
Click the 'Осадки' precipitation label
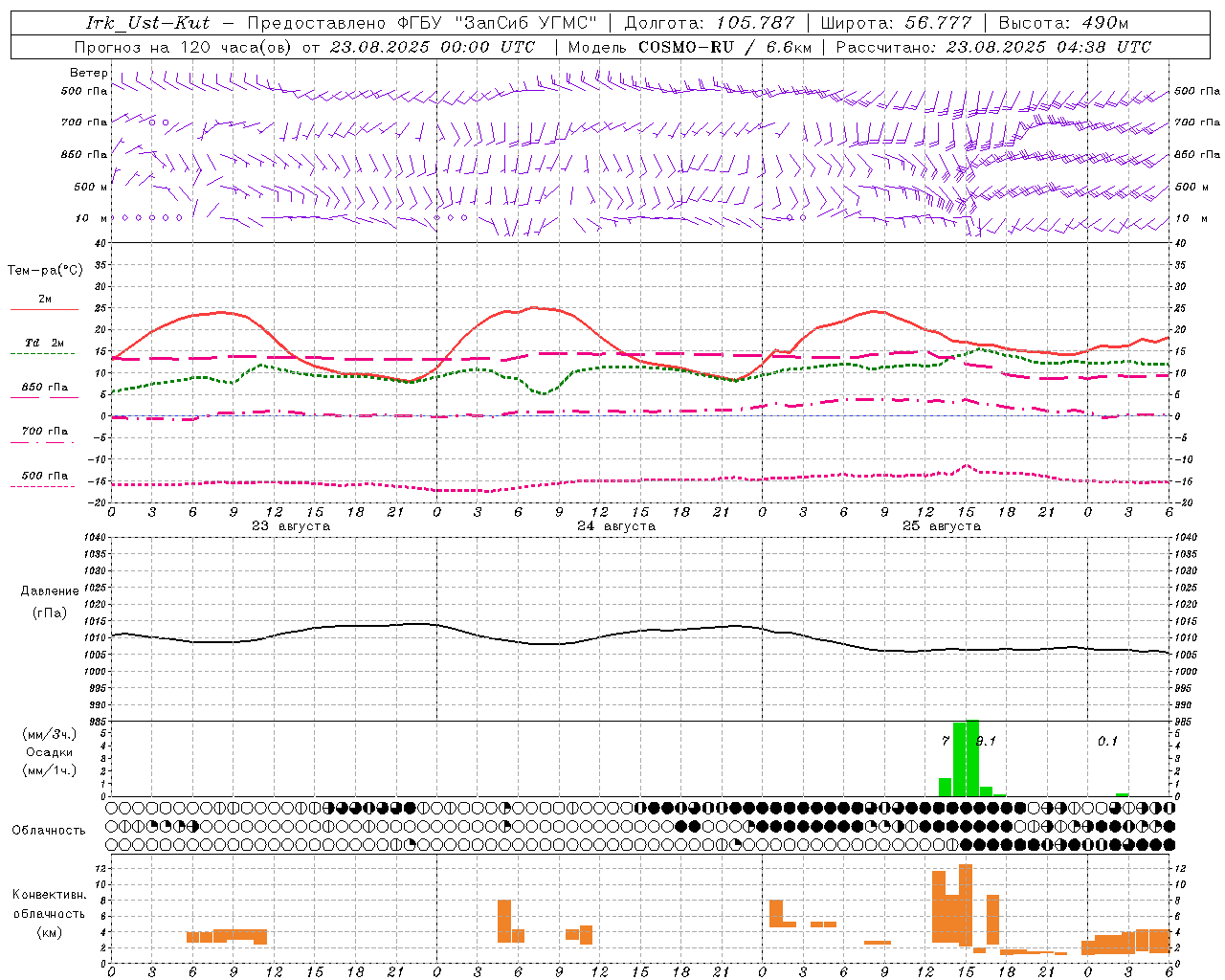click(49, 752)
